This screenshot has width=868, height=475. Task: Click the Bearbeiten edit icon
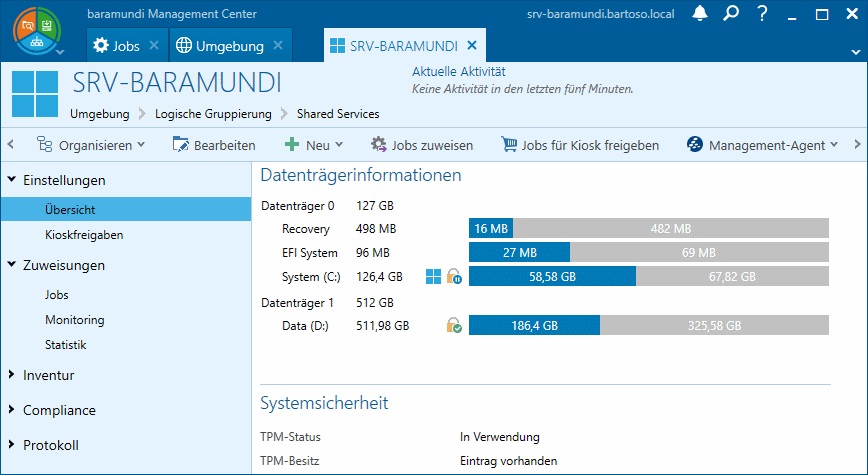[180, 144]
